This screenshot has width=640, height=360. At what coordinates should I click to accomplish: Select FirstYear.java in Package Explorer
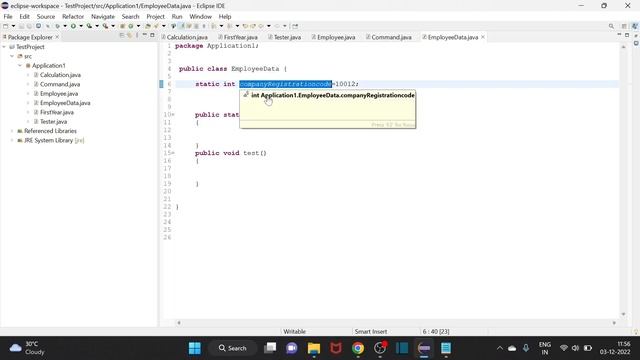click(57, 112)
